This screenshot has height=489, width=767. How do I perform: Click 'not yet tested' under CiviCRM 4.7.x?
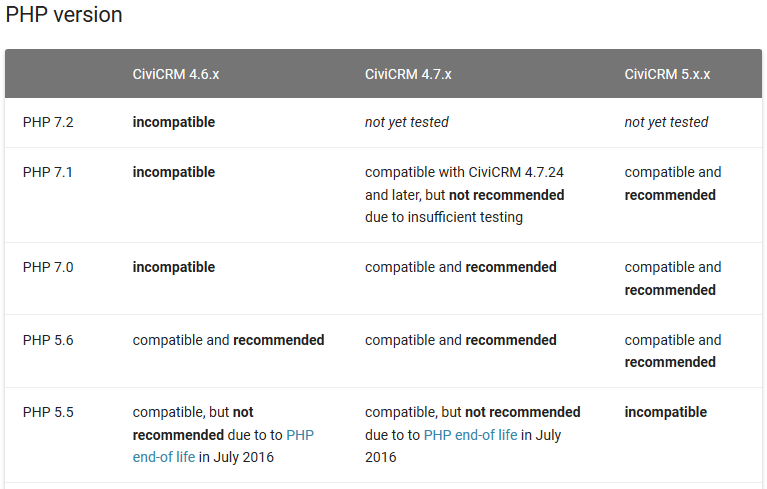point(406,122)
